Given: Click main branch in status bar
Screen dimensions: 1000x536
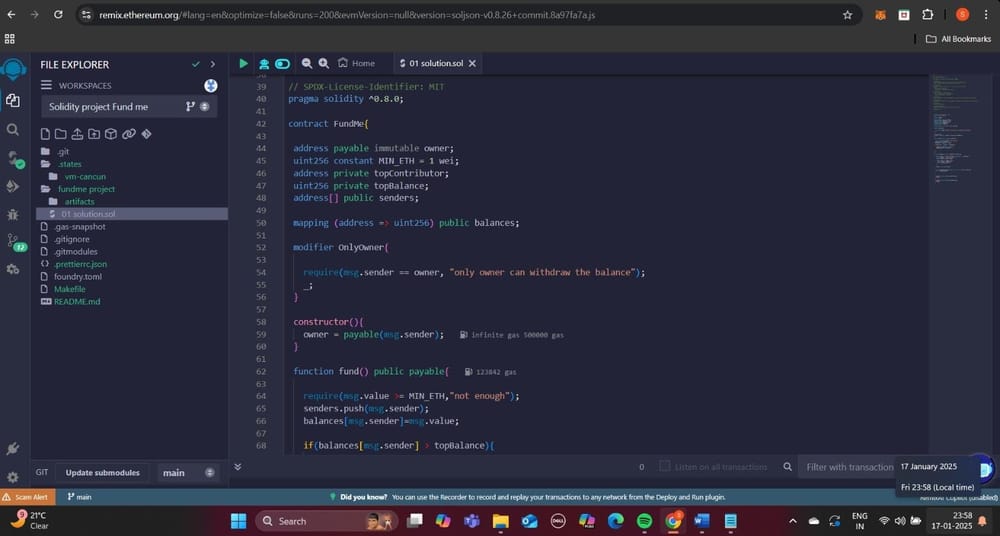Looking at the screenshot, I should (x=79, y=496).
